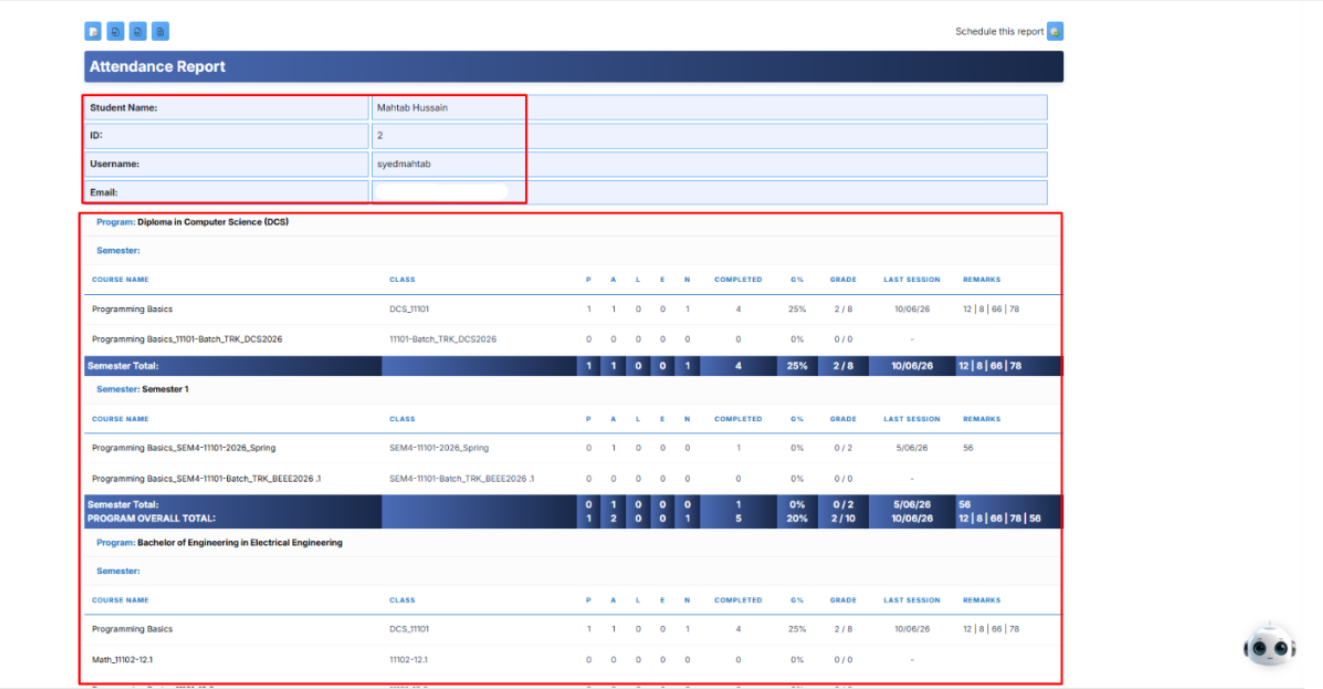The width and height of the screenshot is (1323, 689).
Task: Click the Email: label
Action: pyautogui.click(x=104, y=192)
